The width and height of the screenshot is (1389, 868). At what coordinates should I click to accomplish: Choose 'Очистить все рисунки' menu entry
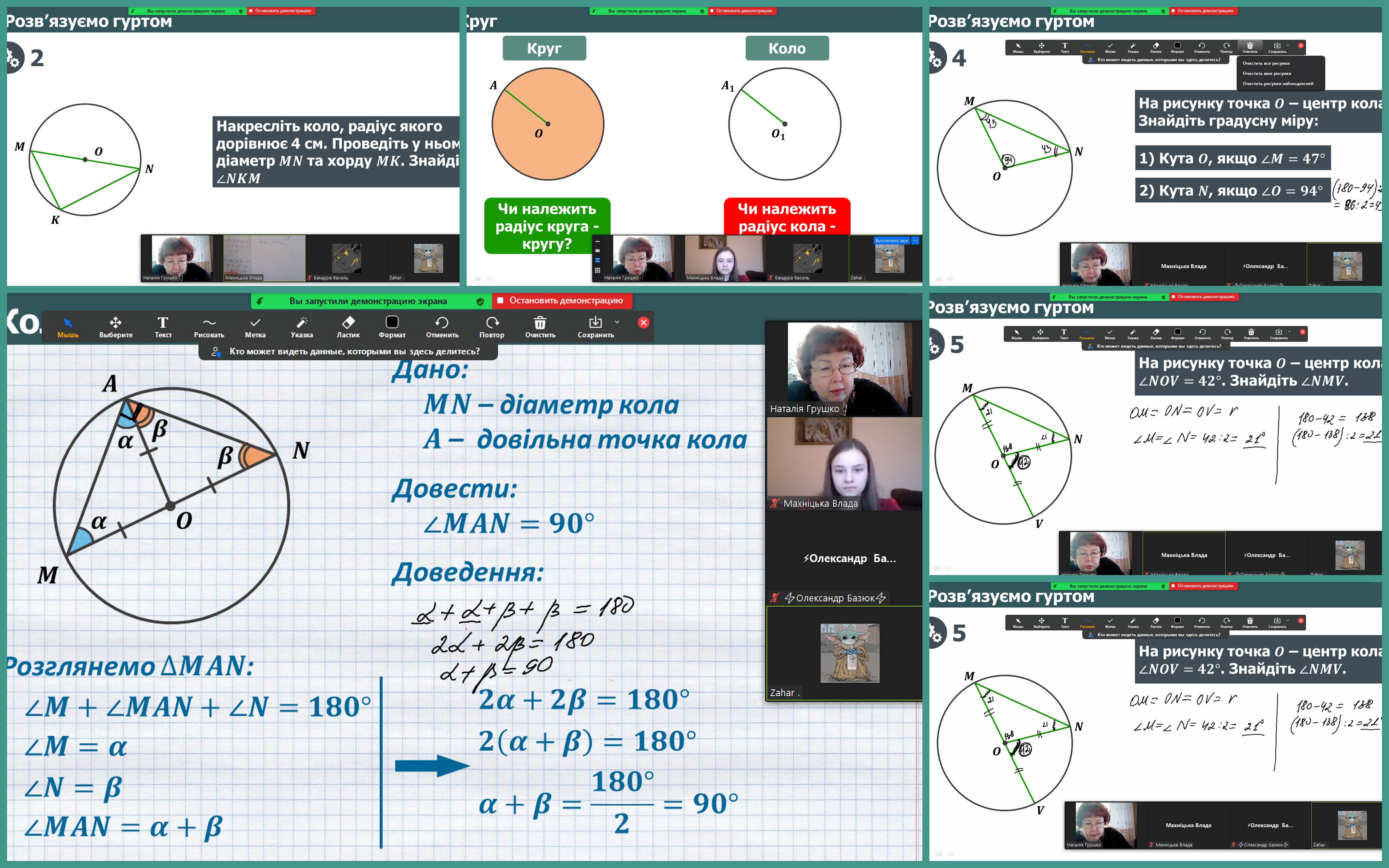pyautogui.click(x=1266, y=63)
